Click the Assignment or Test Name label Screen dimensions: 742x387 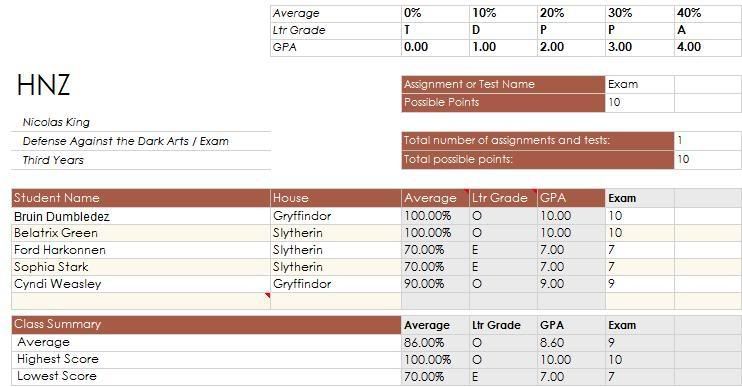tap(503, 84)
